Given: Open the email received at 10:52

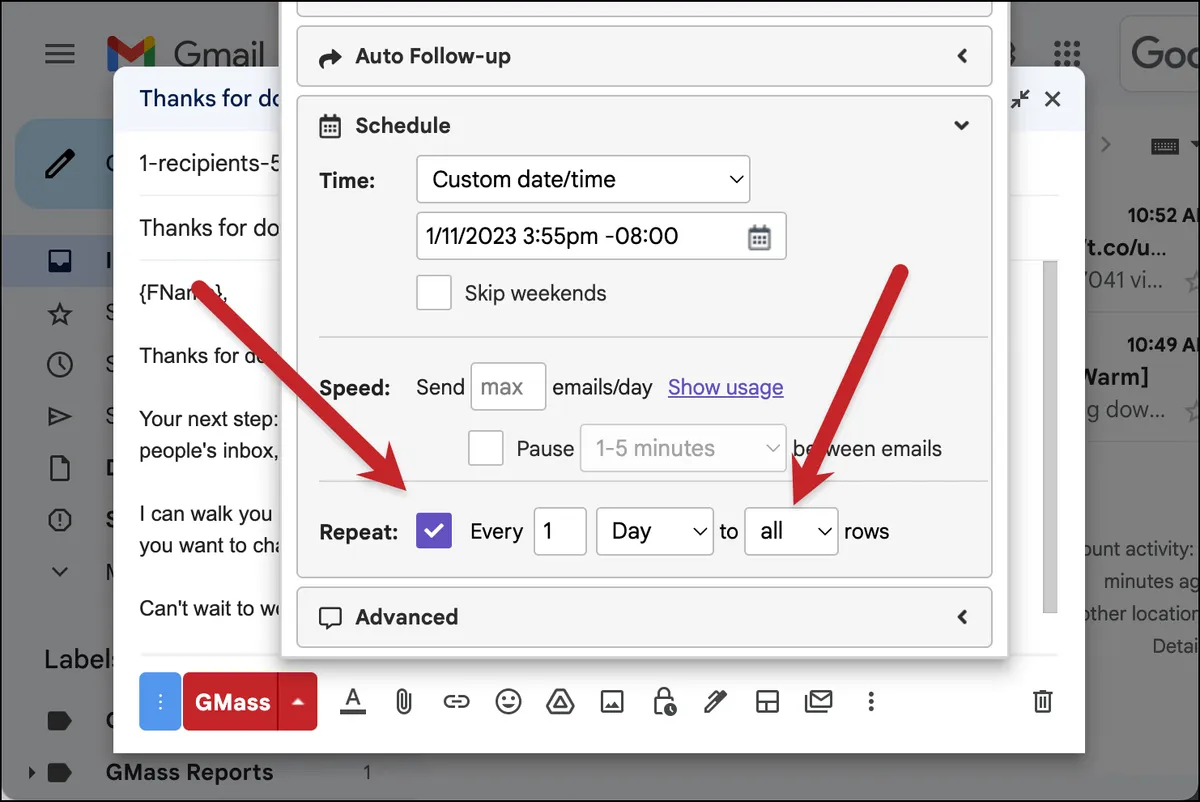Looking at the screenshot, I should tap(1143, 248).
